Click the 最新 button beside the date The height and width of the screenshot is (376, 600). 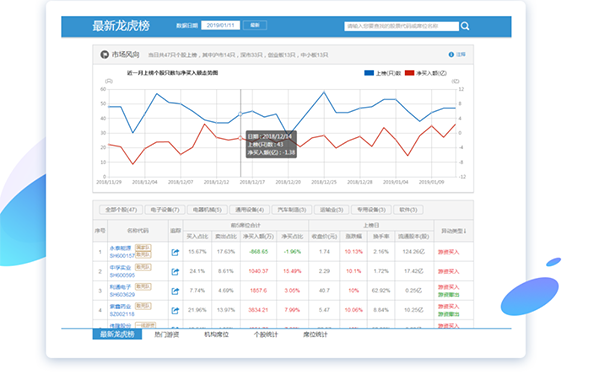(255, 25)
